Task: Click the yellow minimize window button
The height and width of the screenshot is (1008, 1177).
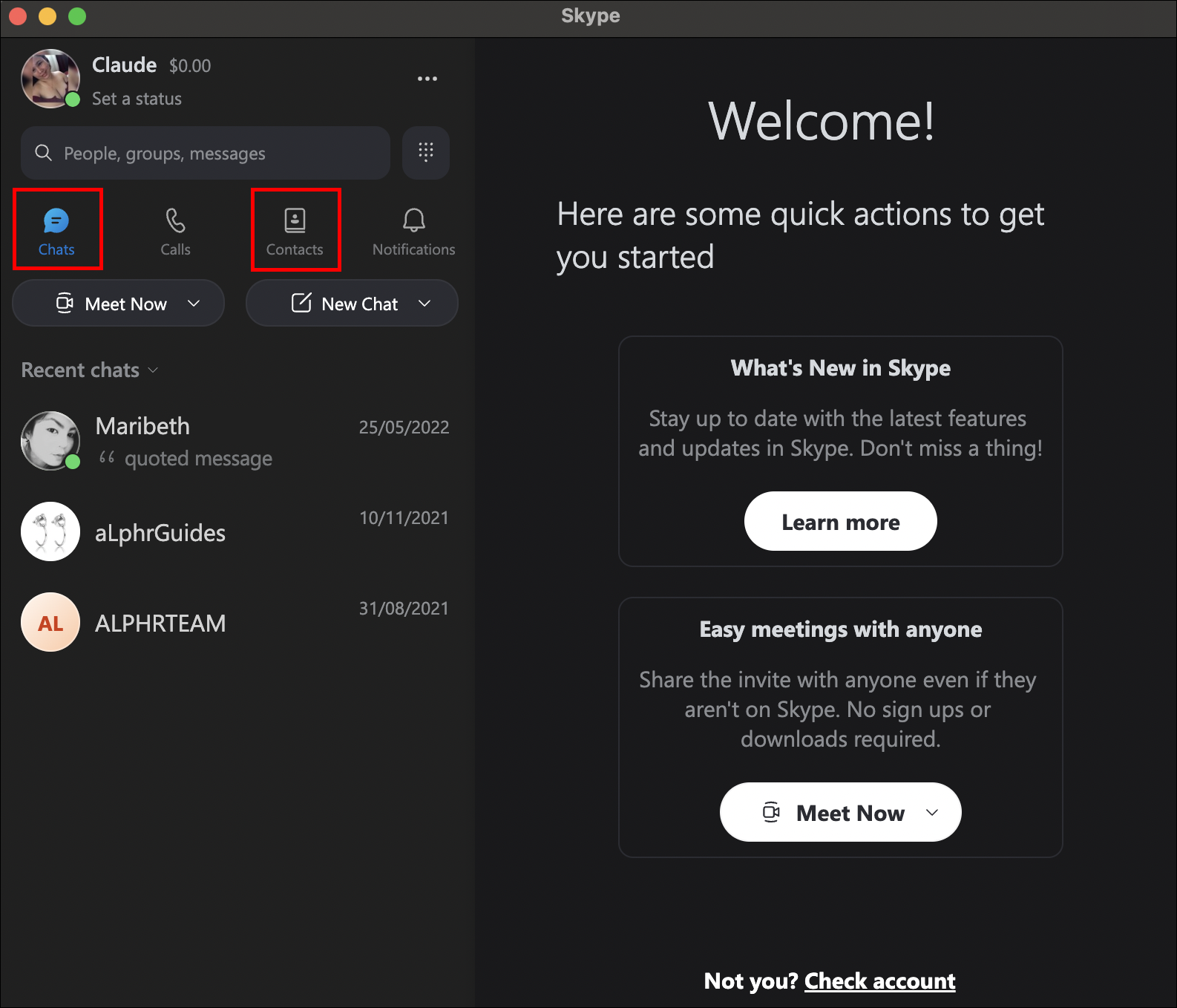Action: [x=47, y=16]
